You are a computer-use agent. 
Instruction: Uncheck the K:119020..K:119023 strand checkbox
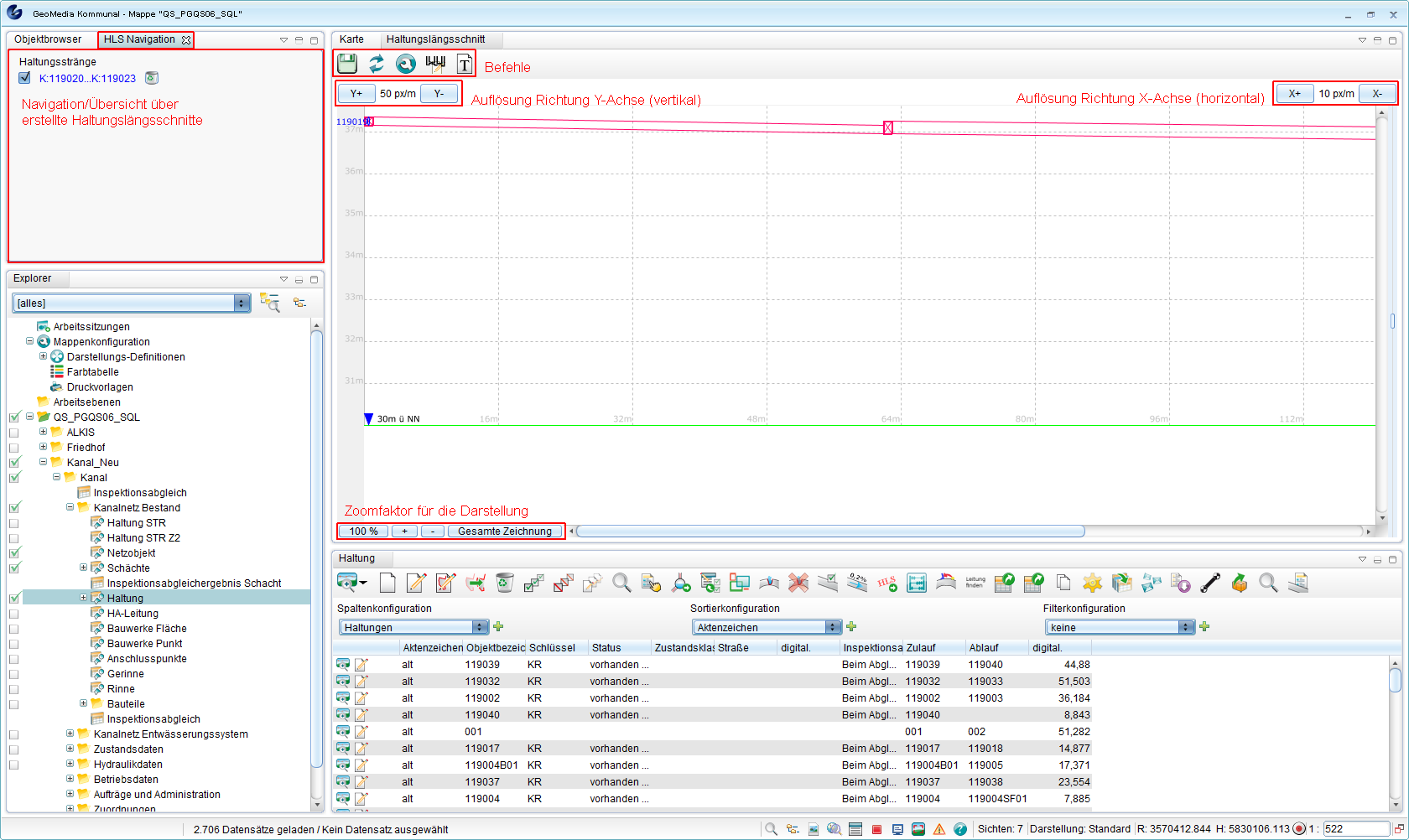tap(24, 78)
